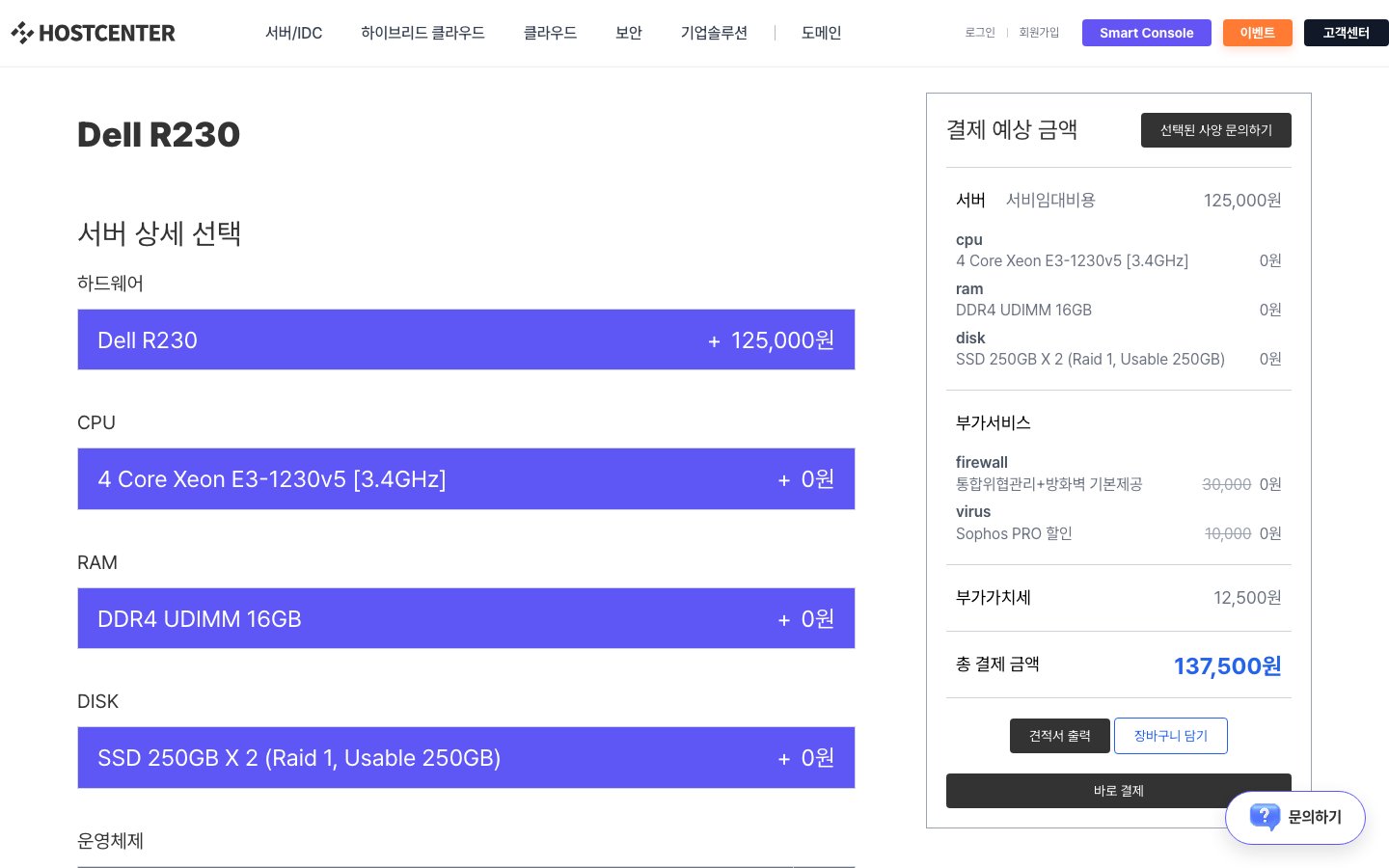Click DDR4 UDIMM 16GB in summary panel
This screenshot has width=1389, height=868.
coord(1023,310)
